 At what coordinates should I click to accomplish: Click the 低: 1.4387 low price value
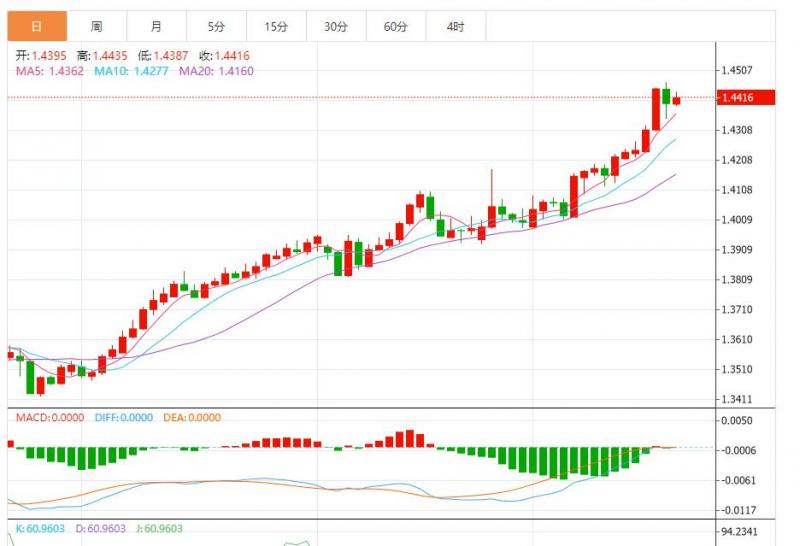pyautogui.click(x=163, y=56)
